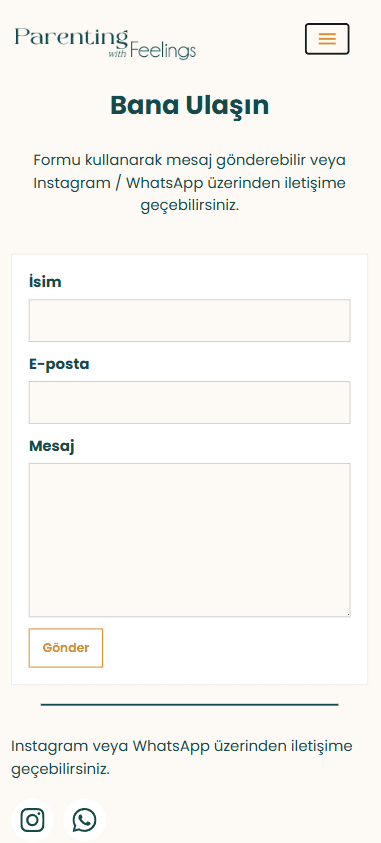The width and height of the screenshot is (381, 843).
Task: Open the Instagram profile icon
Action: (32, 820)
